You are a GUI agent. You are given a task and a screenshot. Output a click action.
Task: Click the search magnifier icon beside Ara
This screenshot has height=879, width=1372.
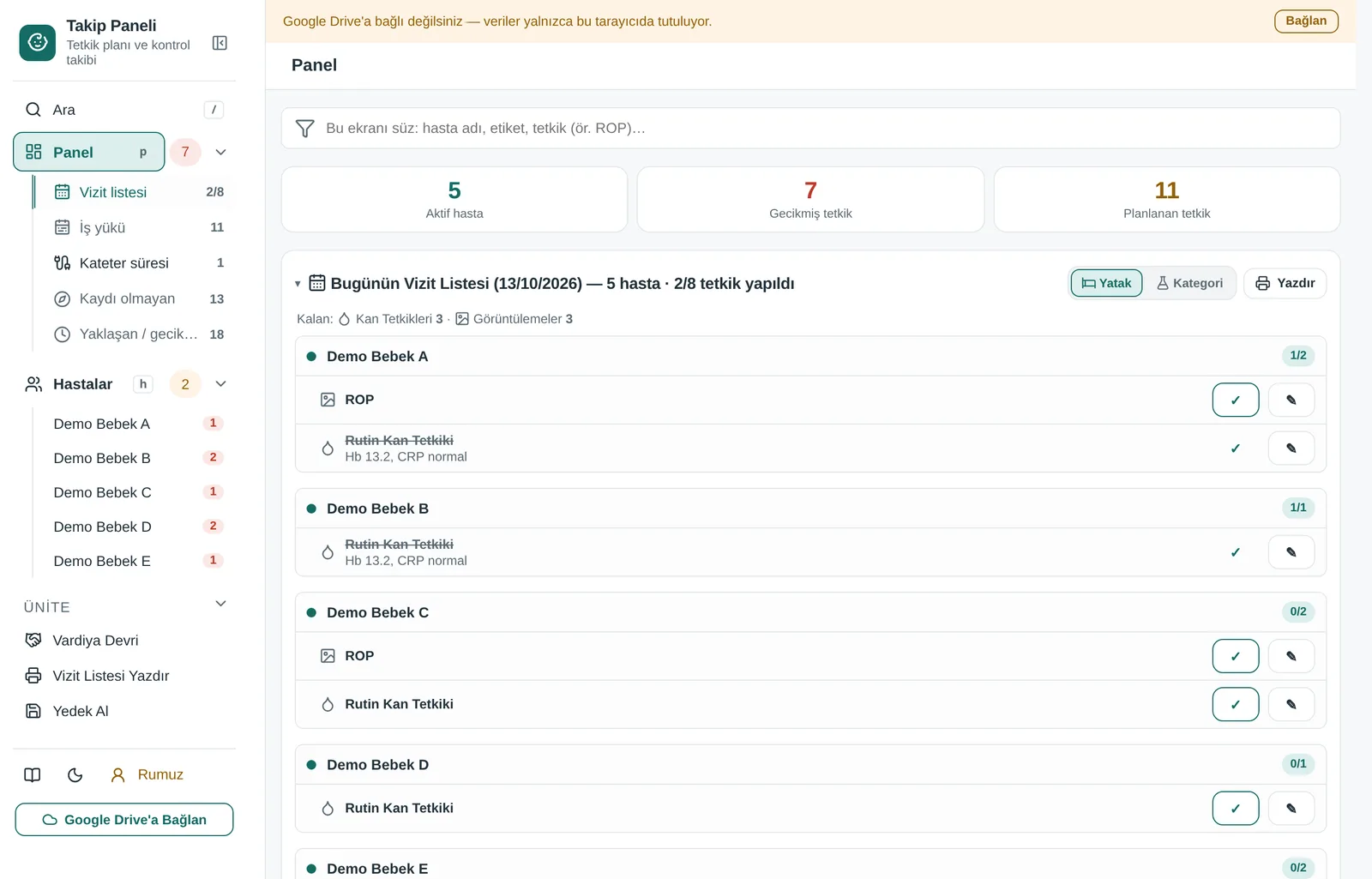tap(33, 110)
